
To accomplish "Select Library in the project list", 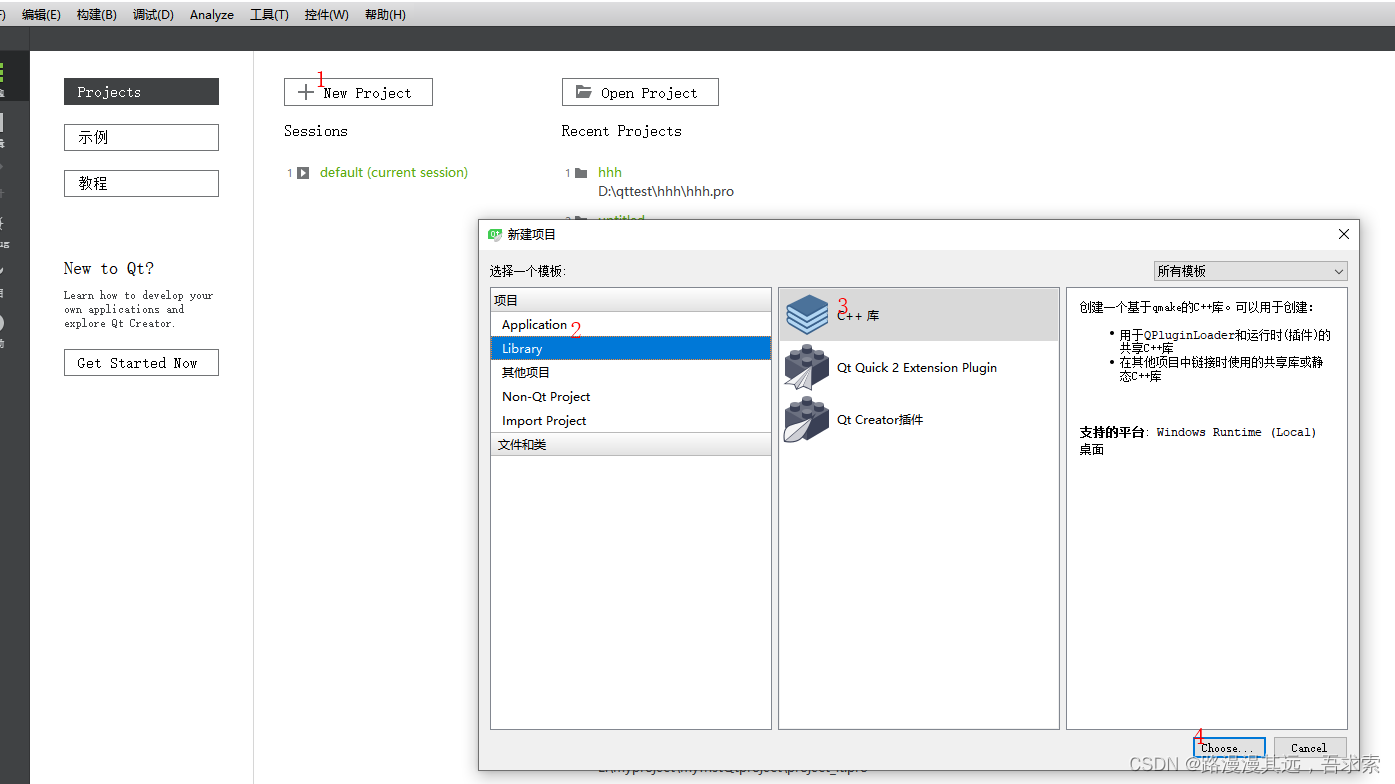I will tap(630, 349).
